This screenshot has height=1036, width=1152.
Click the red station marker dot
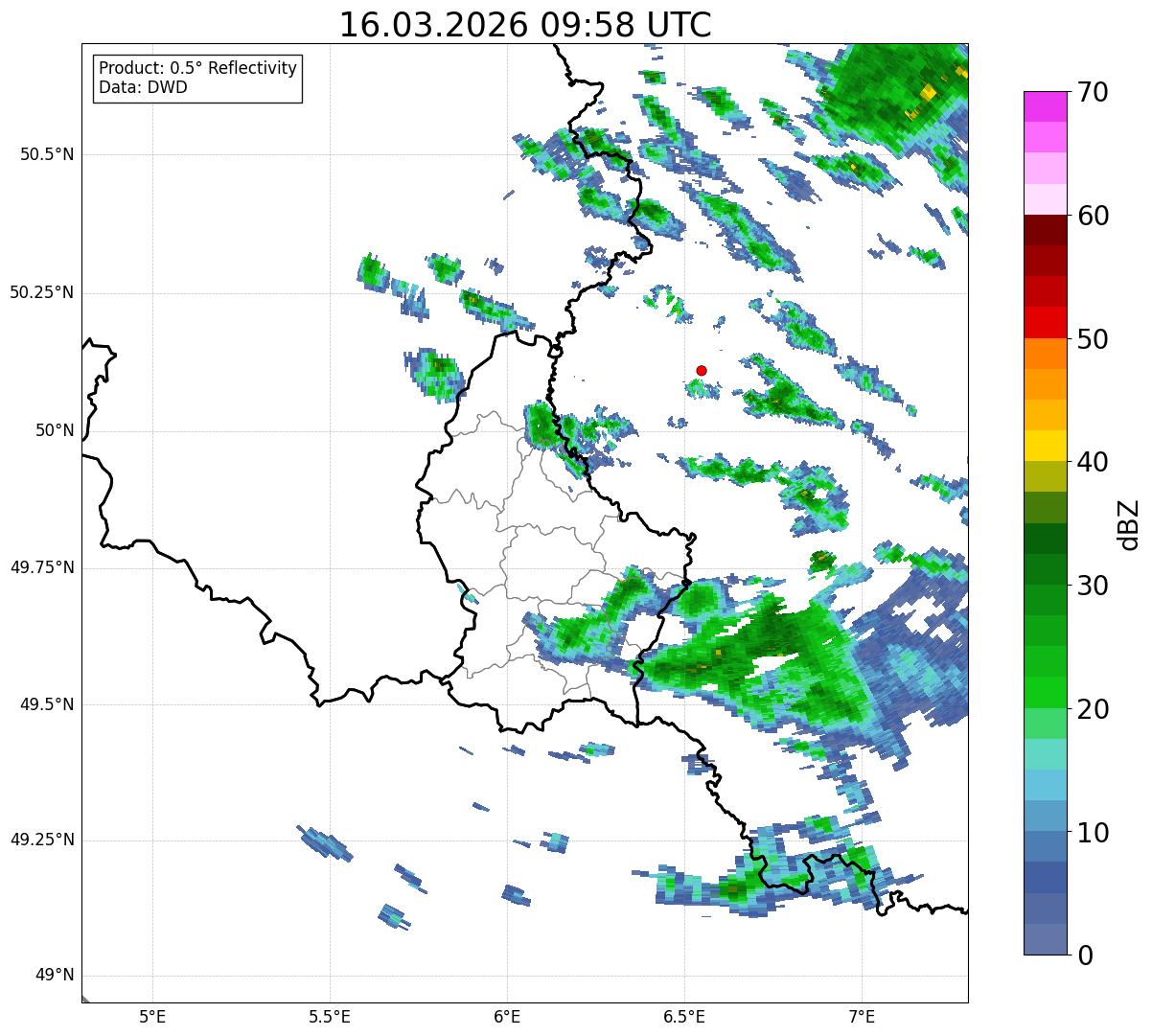click(702, 370)
